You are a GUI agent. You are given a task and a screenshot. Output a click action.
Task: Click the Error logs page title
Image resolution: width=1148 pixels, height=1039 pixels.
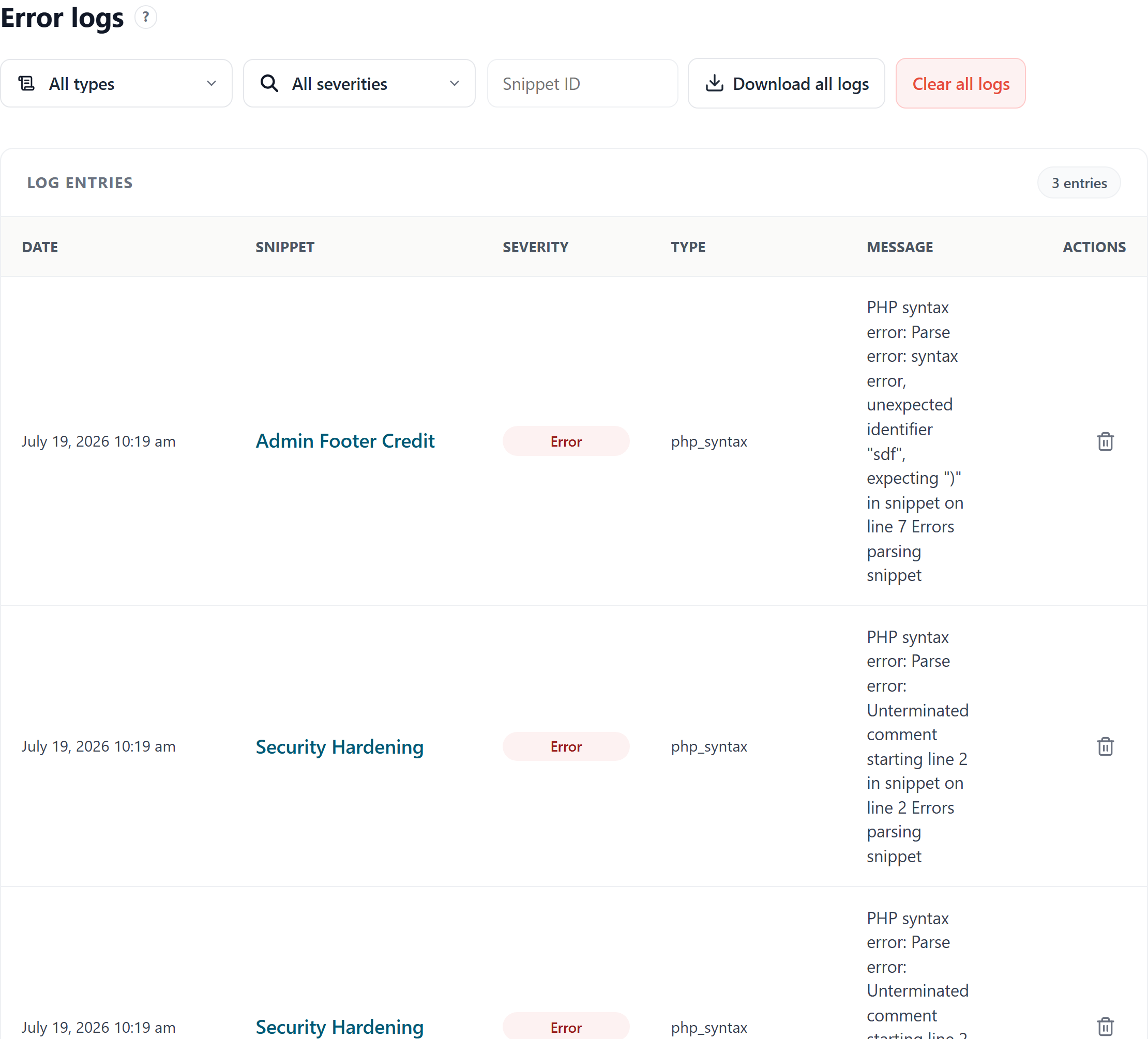[x=62, y=17]
